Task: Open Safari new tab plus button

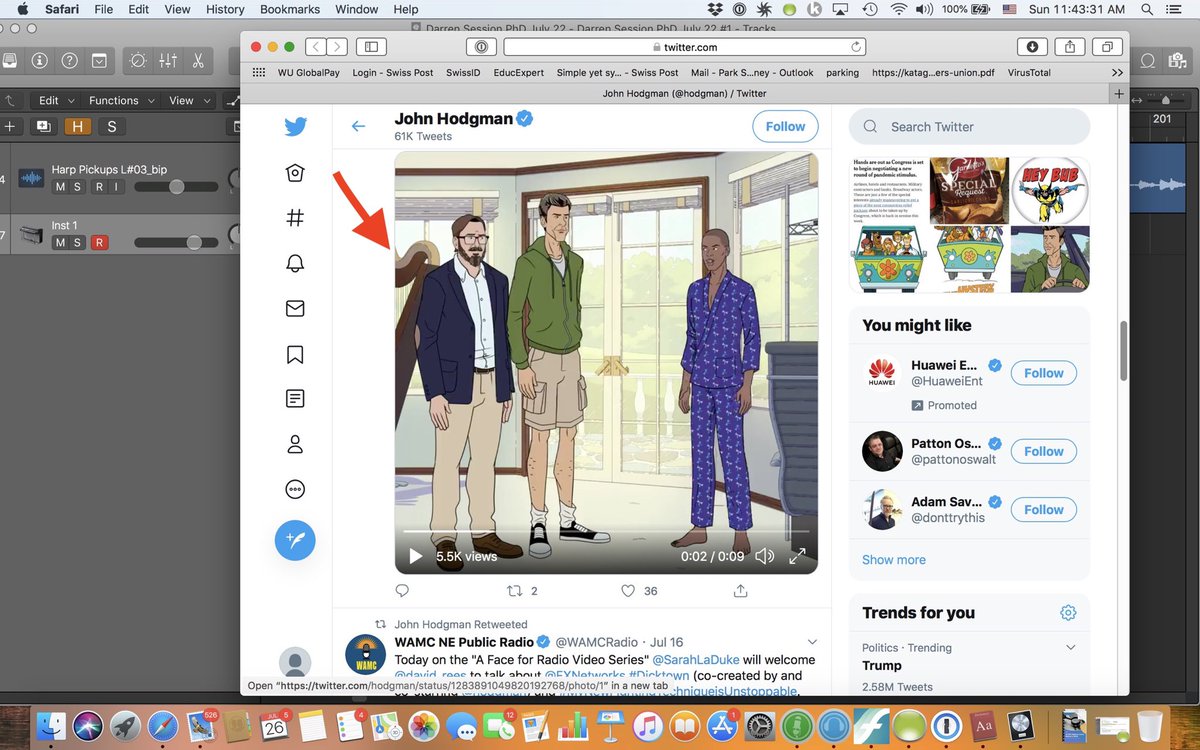Action: (x=1119, y=93)
